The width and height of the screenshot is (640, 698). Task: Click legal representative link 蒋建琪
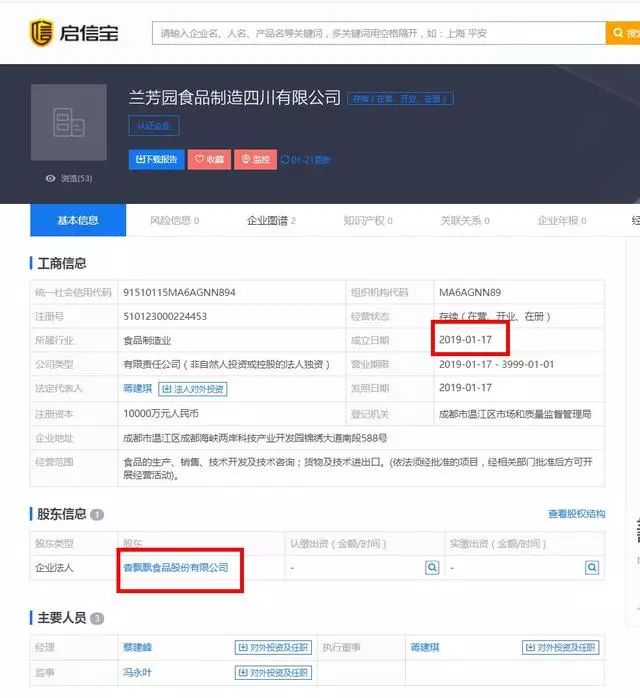(138, 389)
